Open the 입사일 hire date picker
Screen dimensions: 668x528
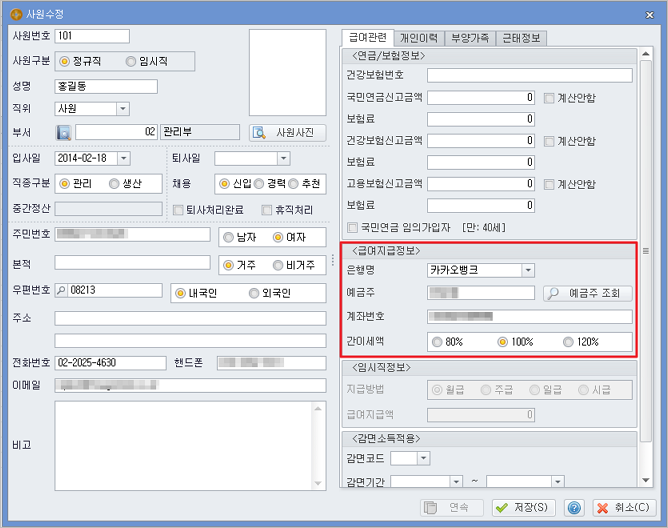pyautogui.click(x=123, y=158)
